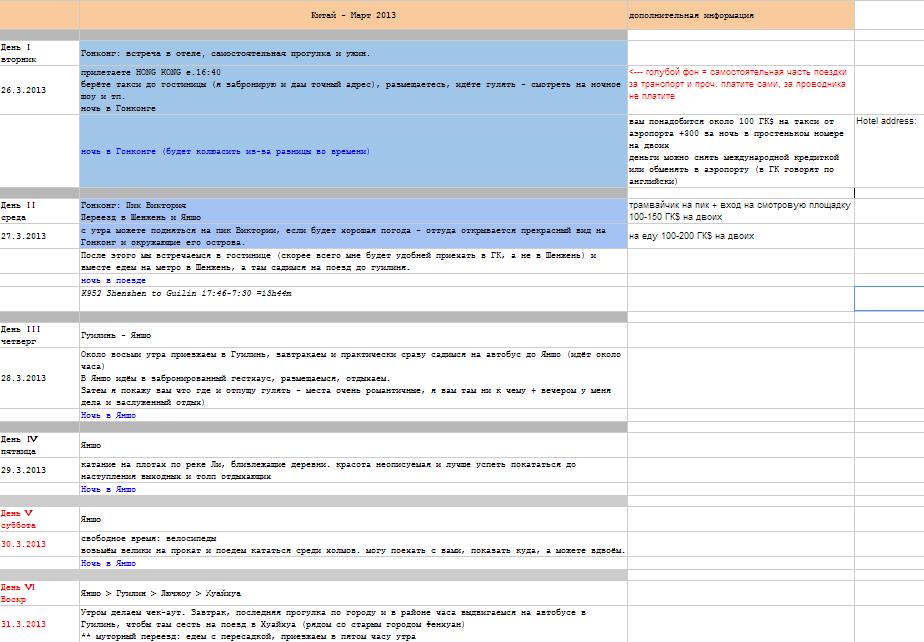
Task: Click the 'на еду 100-200 ГК$' cell
Action: [739, 236]
